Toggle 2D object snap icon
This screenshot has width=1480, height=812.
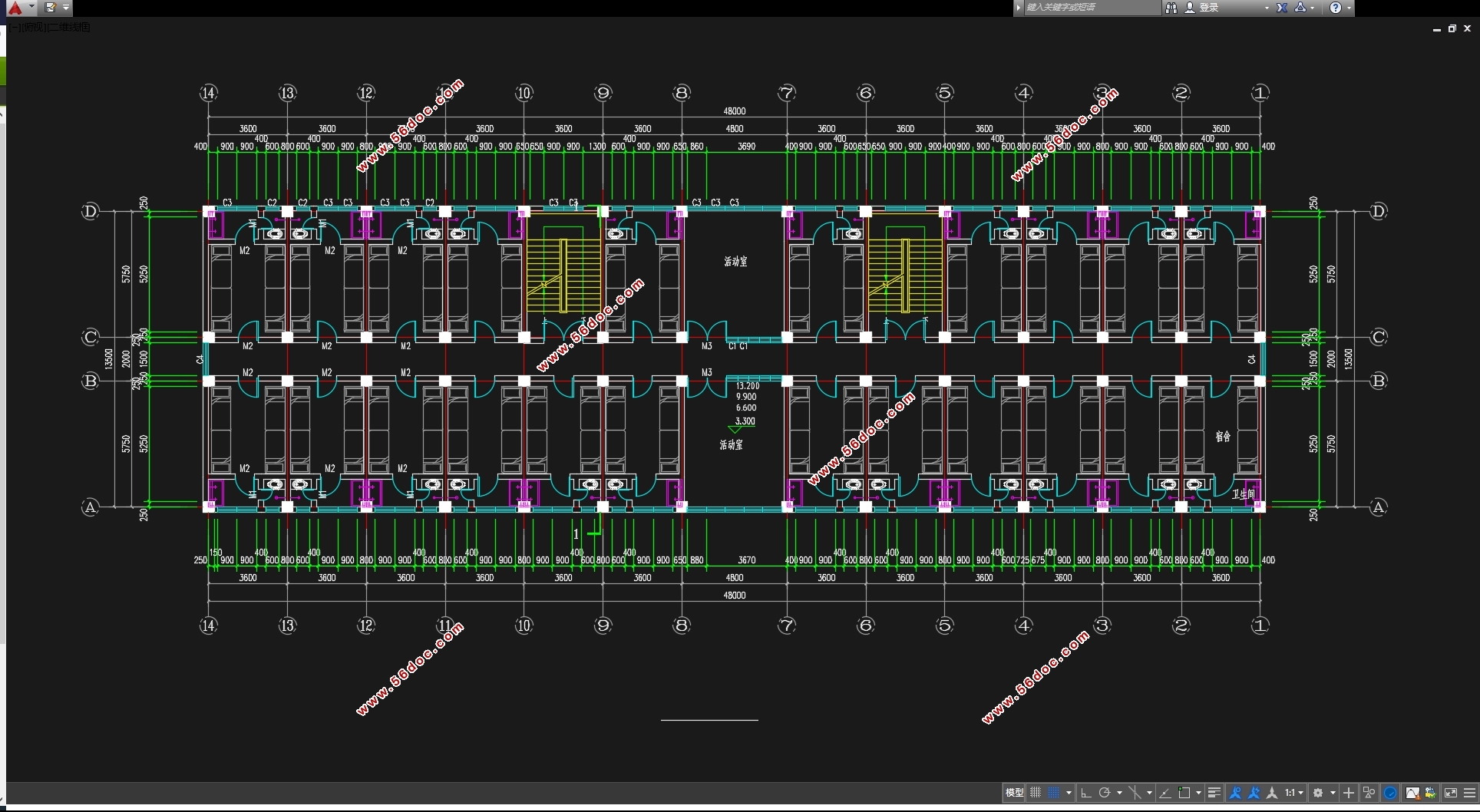[x=1184, y=793]
